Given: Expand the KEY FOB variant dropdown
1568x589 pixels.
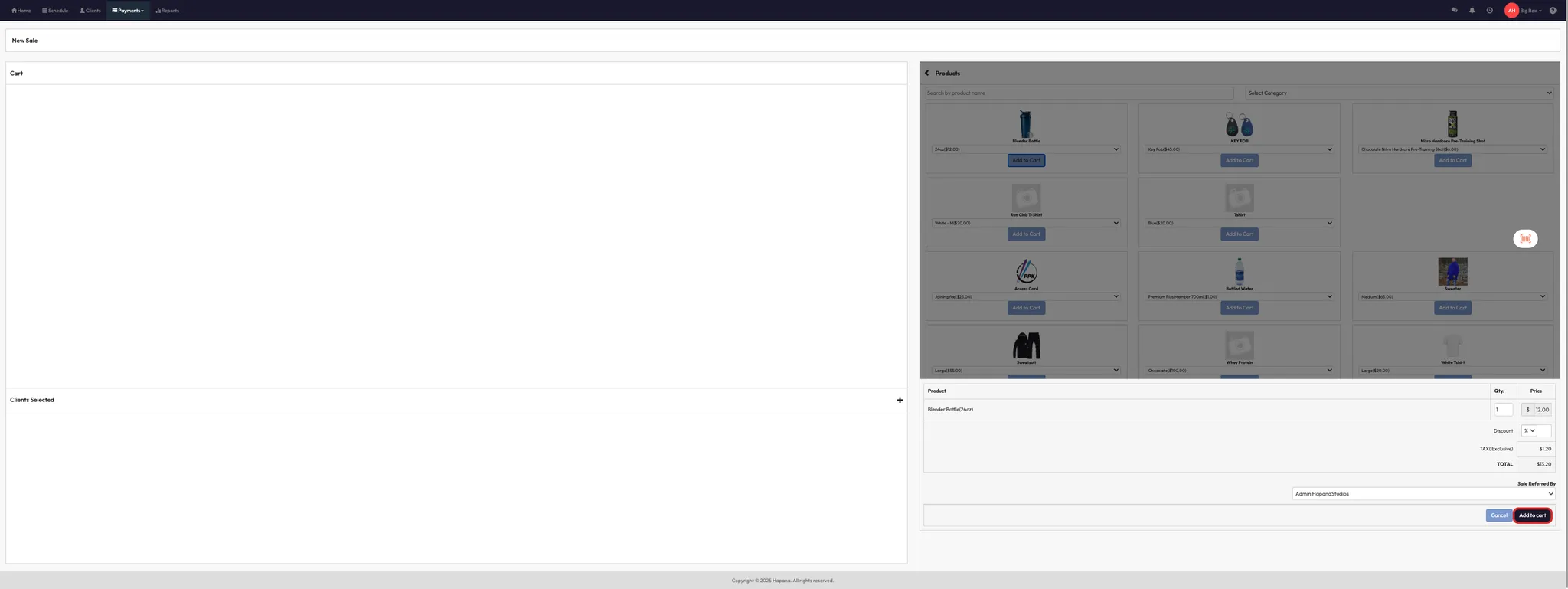Looking at the screenshot, I should pos(1239,149).
